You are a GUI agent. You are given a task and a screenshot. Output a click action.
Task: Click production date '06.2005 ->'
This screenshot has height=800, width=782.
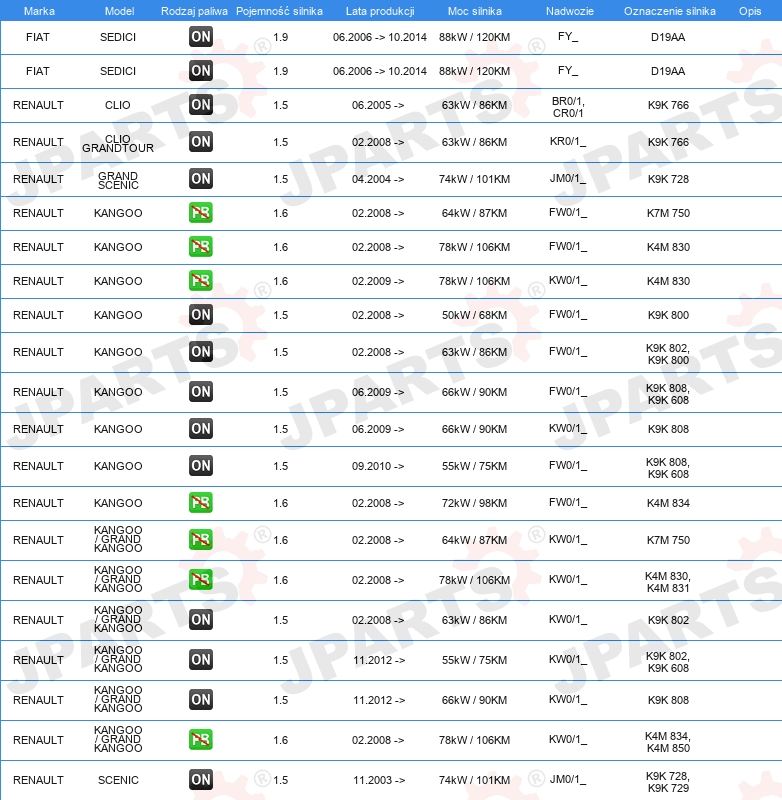pyautogui.click(x=378, y=105)
